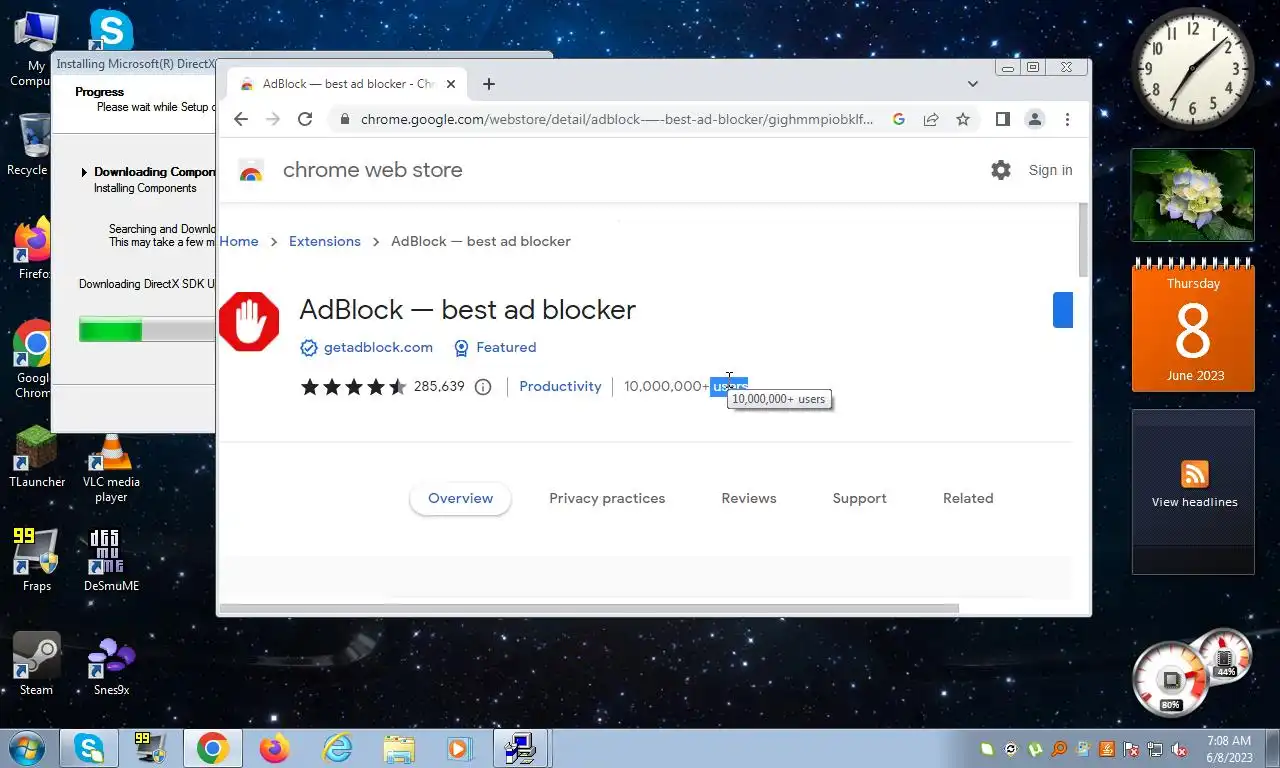
Task: Click the network tray icon
Action: [x=1155, y=749]
